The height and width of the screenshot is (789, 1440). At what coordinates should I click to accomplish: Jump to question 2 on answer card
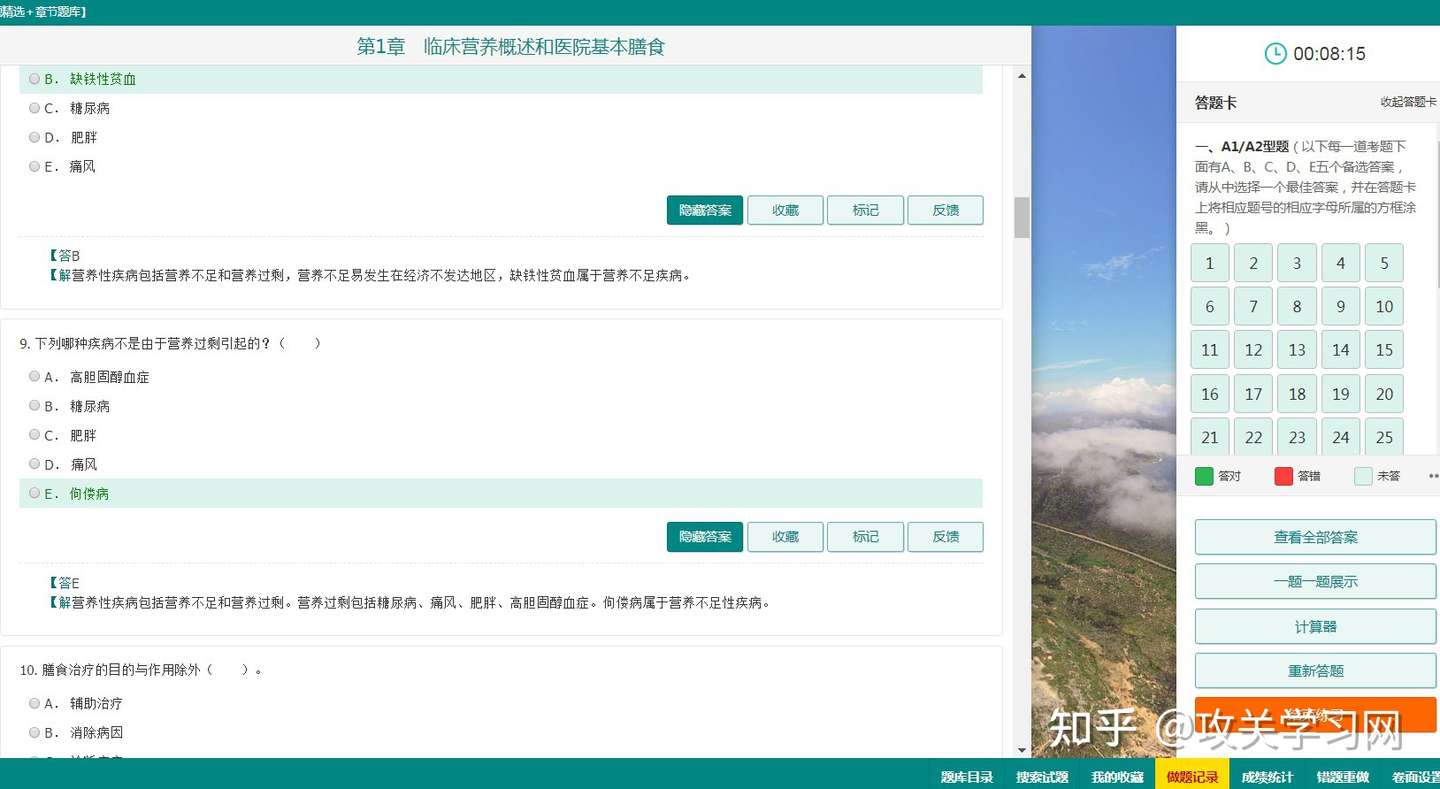[x=1253, y=263]
